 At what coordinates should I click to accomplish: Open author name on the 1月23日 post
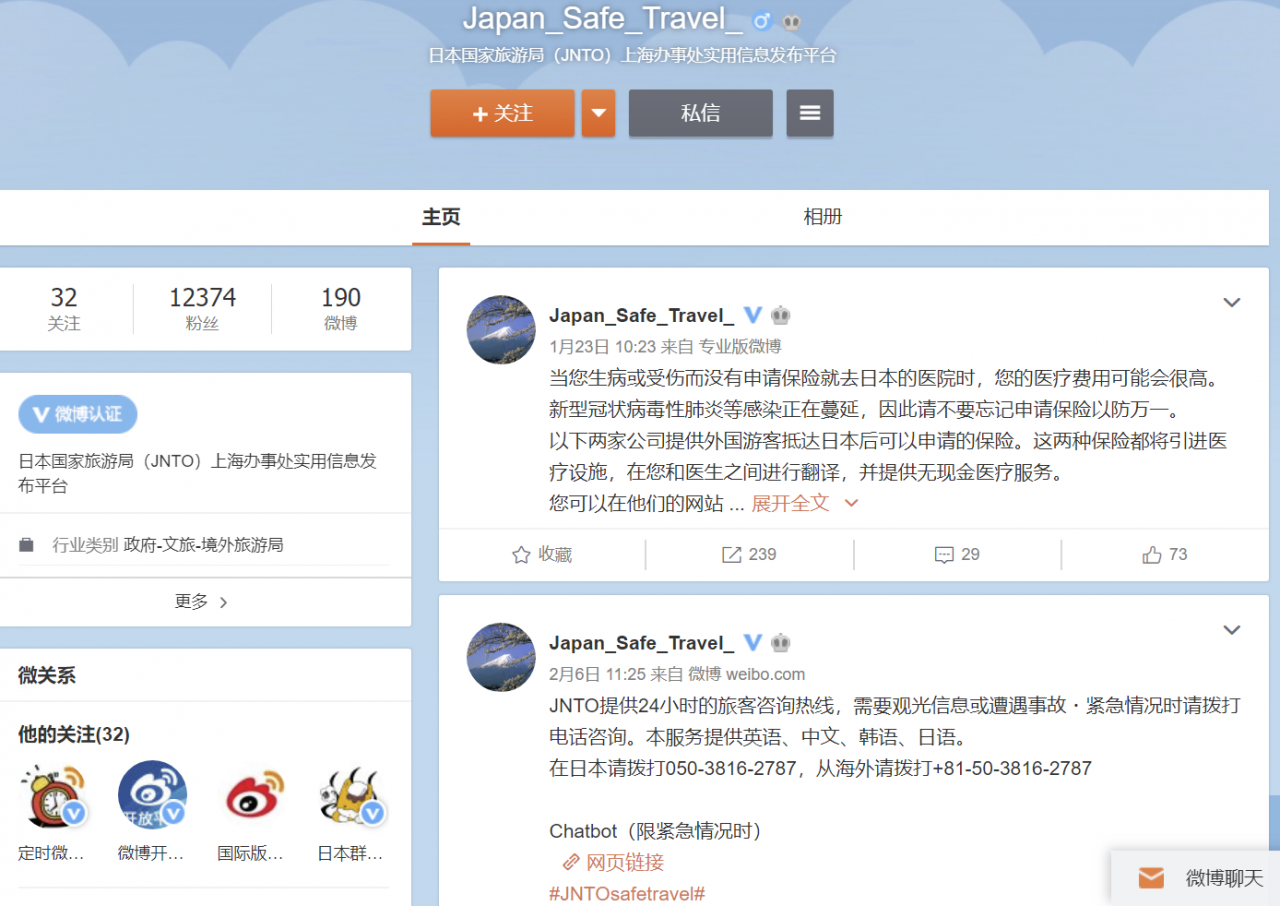641,316
